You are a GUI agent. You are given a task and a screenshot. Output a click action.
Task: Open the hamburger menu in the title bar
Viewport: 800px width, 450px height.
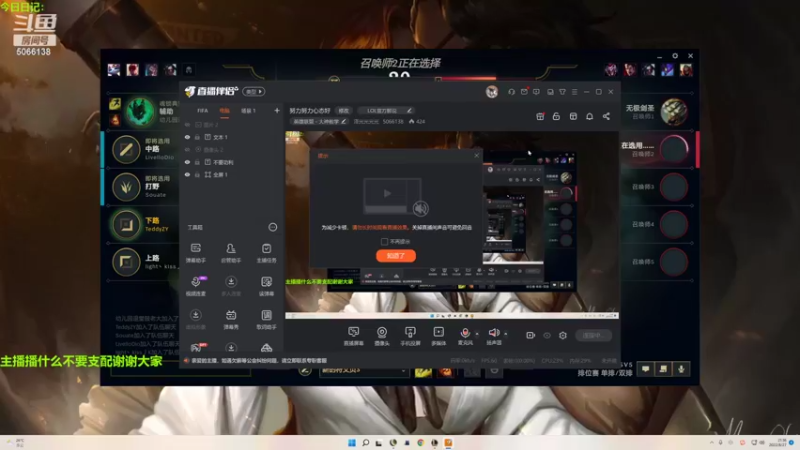coord(574,92)
